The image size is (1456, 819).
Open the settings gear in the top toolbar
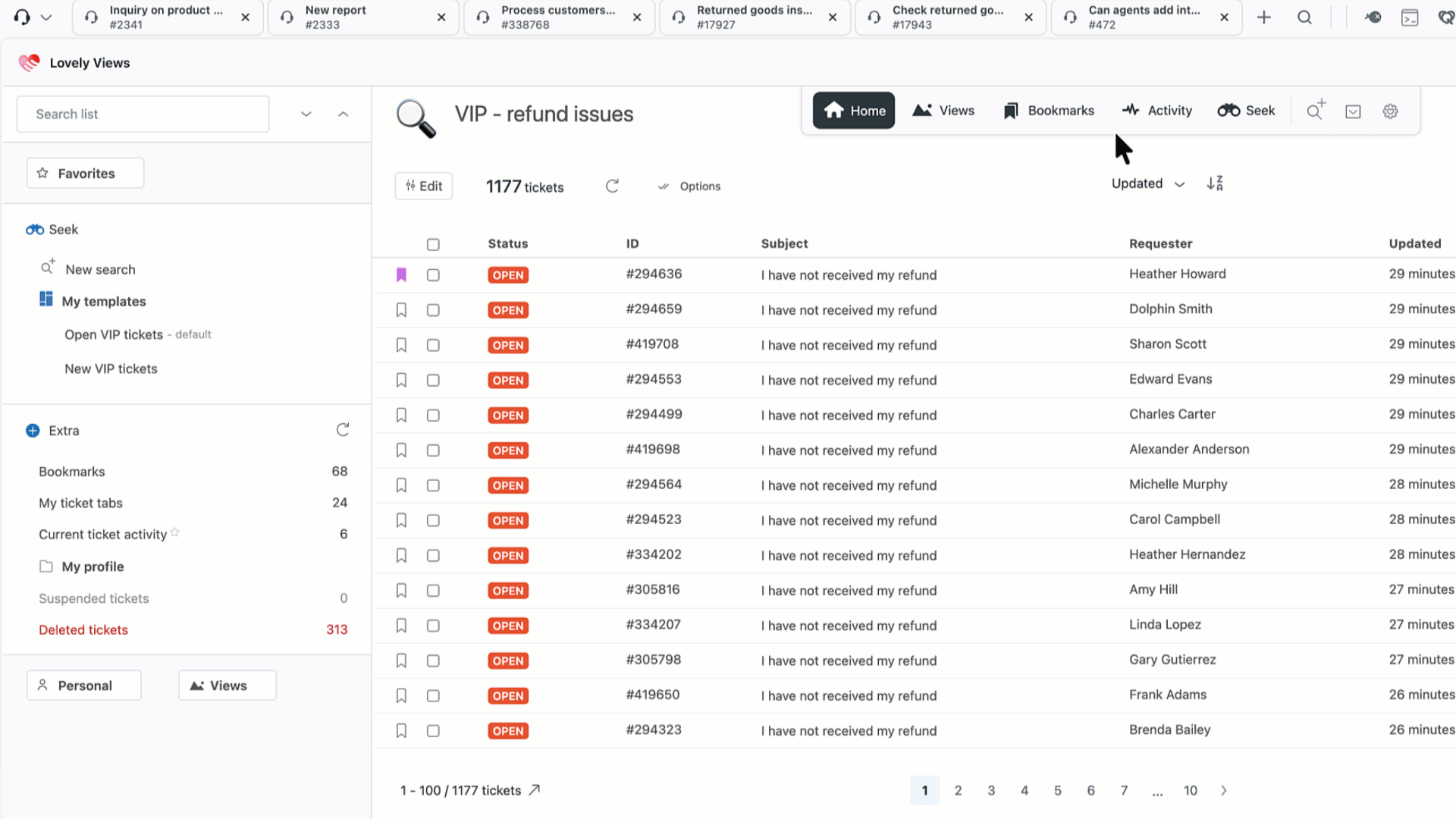(x=1390, y=111)
